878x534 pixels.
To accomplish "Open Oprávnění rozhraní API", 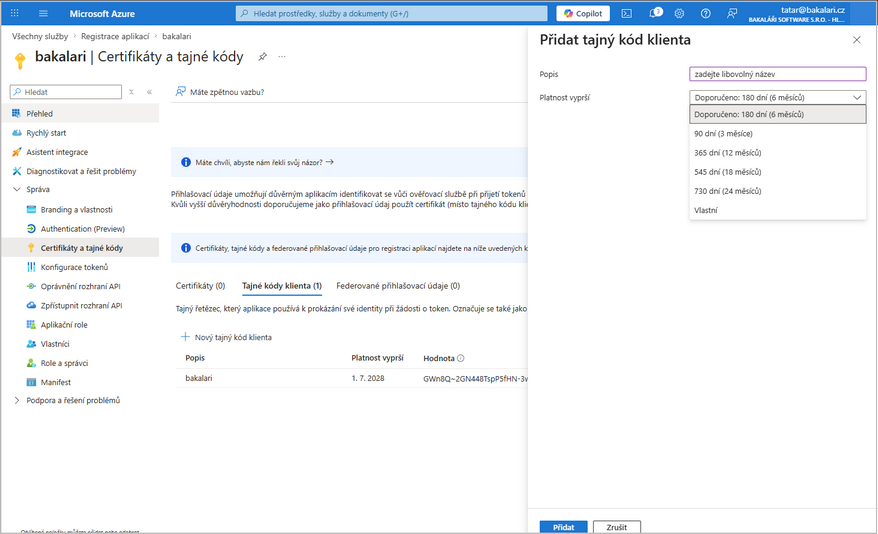I will point(80,286).
